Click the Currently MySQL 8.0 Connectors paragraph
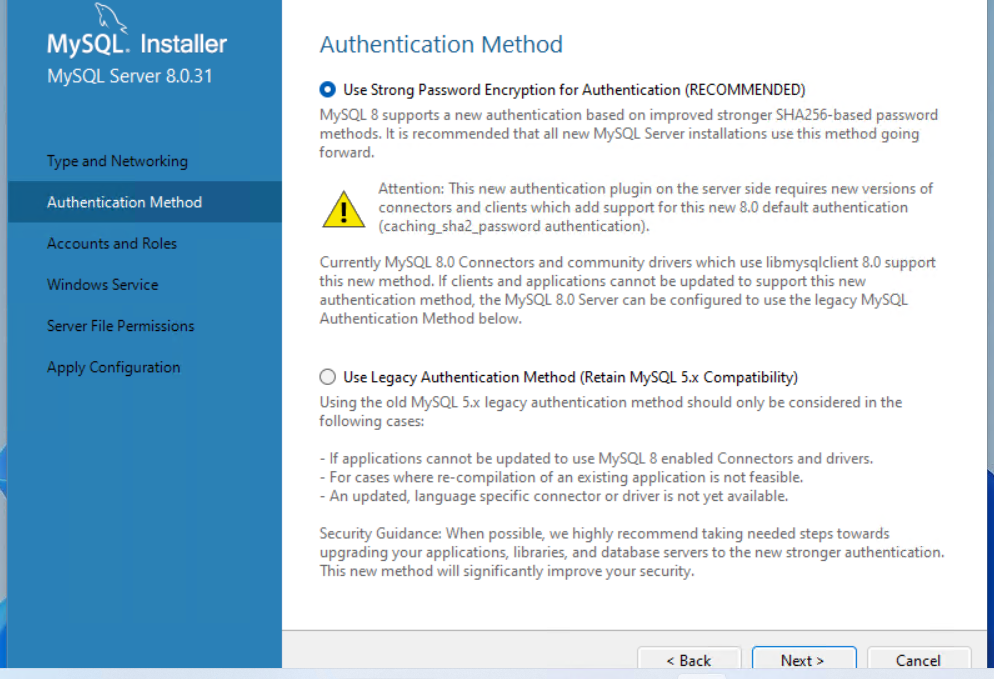 click(627, 290)
